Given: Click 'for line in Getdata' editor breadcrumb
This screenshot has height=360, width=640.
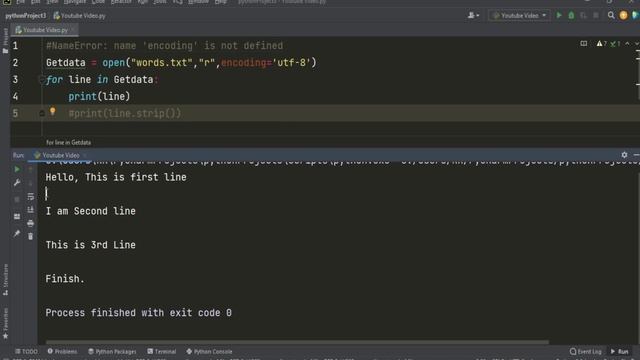Looking at the screenshot, I should point(69,142).
